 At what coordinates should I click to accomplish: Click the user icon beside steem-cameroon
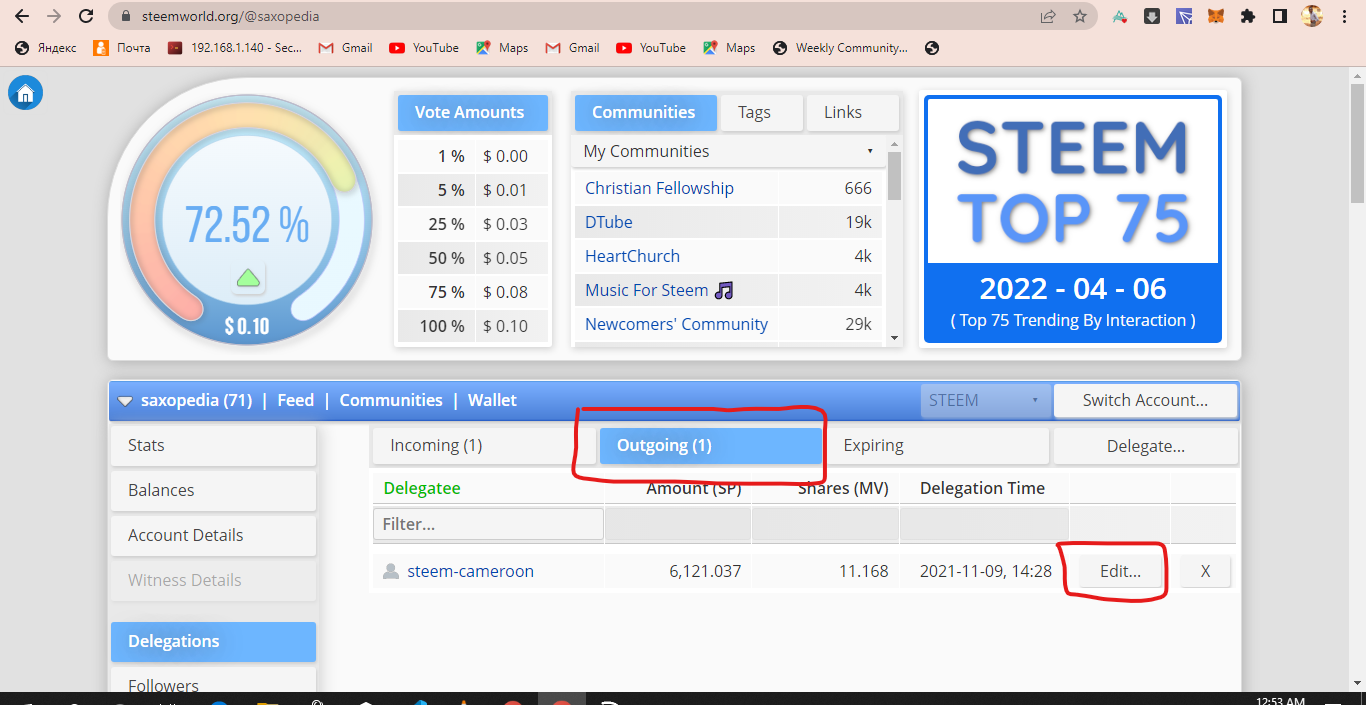point(391,571)
